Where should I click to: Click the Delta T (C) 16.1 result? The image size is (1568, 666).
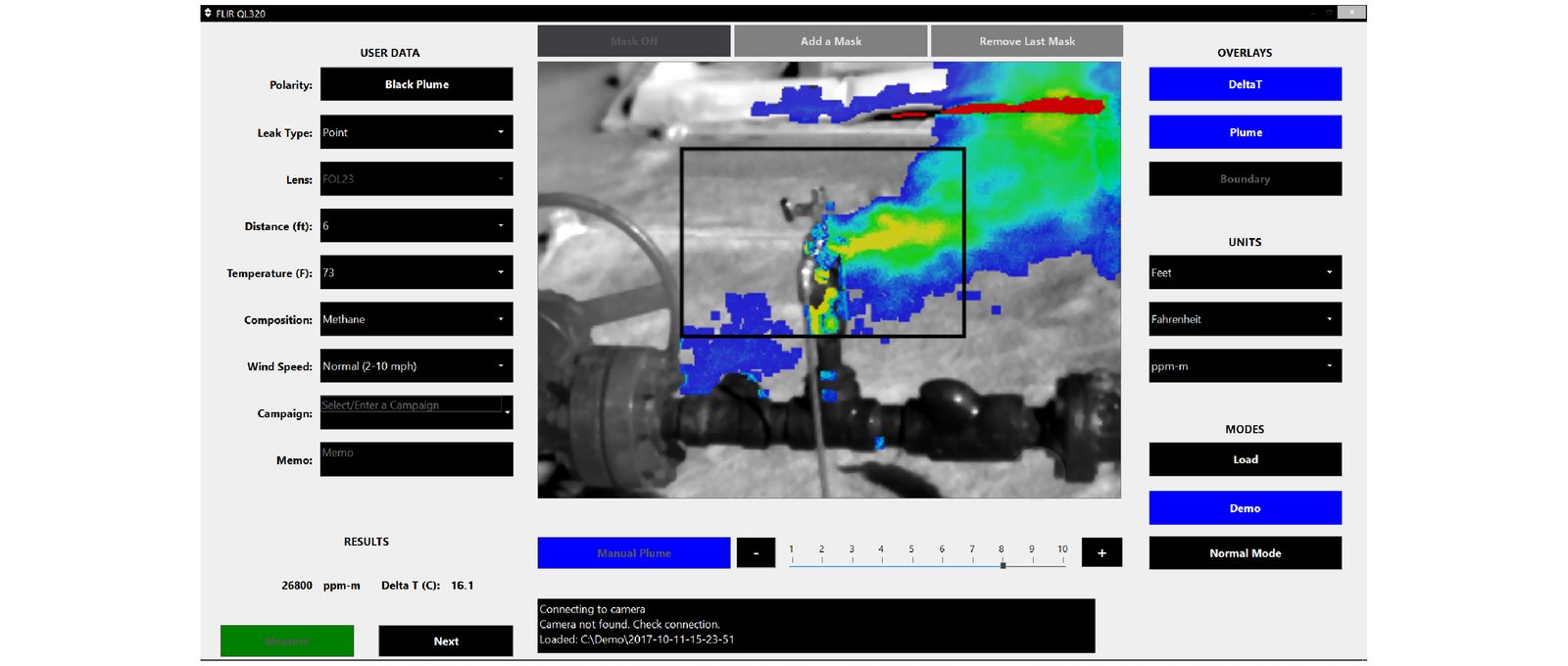(x=427, y=586)
